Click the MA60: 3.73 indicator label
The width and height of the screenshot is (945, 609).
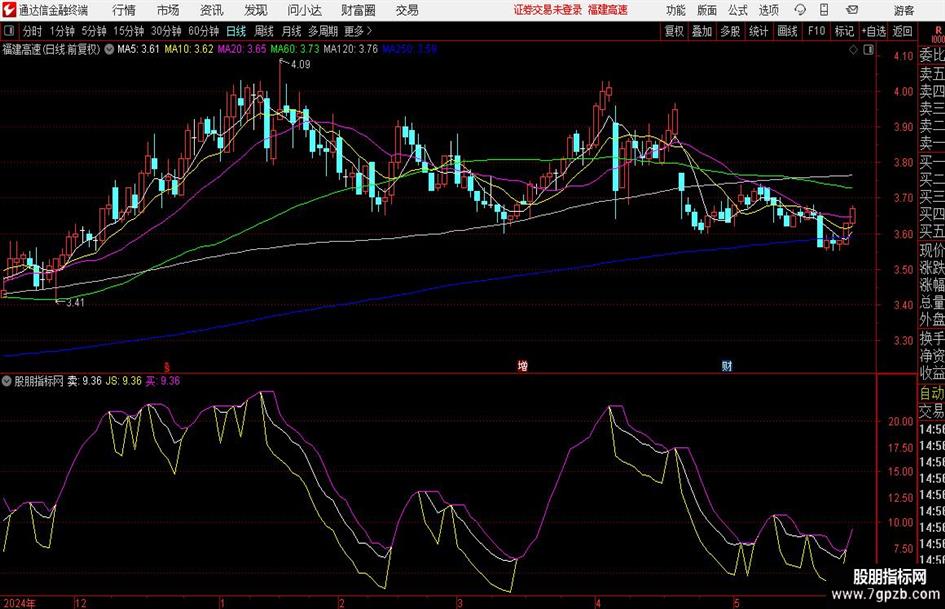295,49
